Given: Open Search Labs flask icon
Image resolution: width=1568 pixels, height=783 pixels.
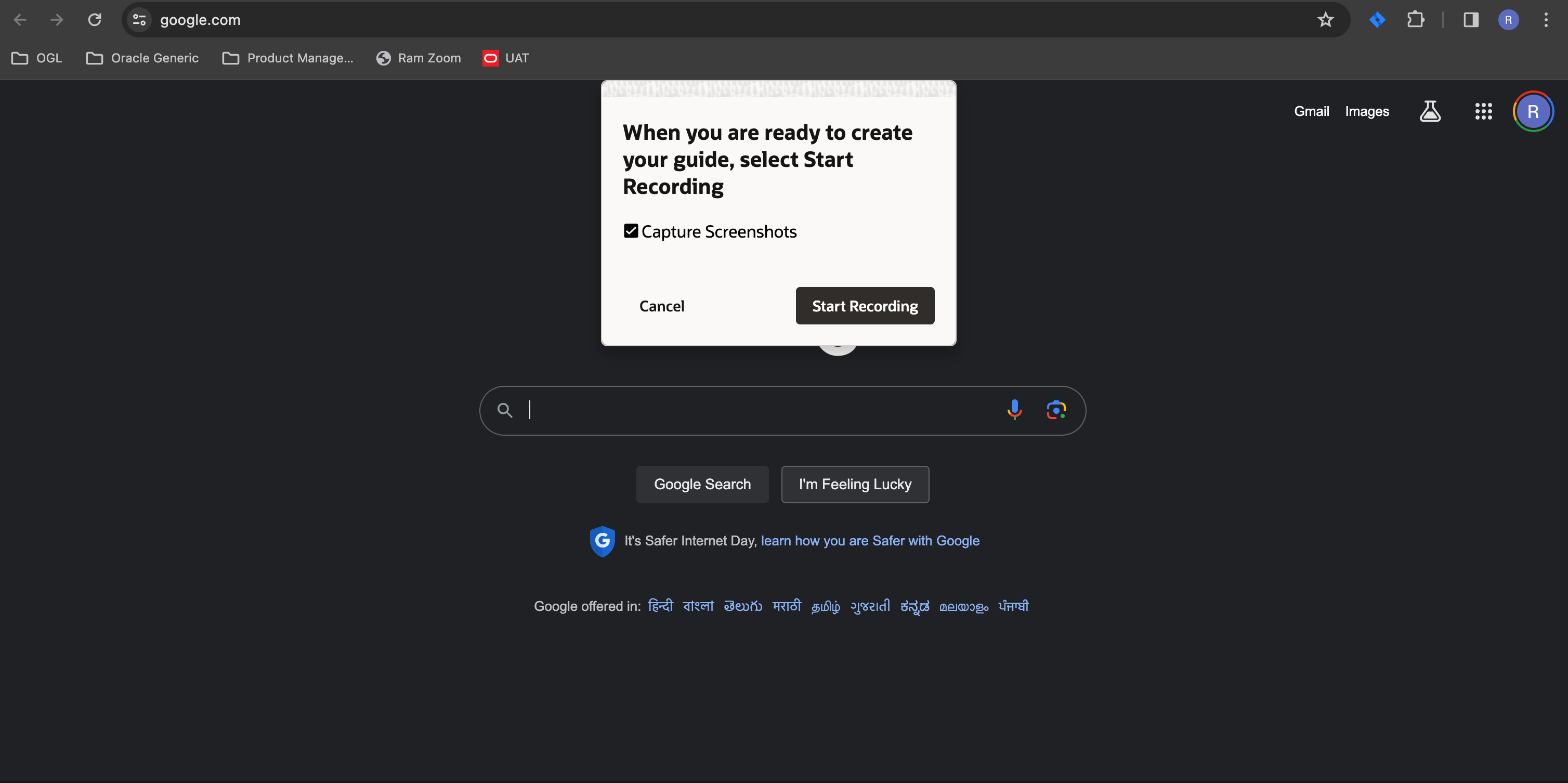Looking at the screenshot, I should [1430, 111].
